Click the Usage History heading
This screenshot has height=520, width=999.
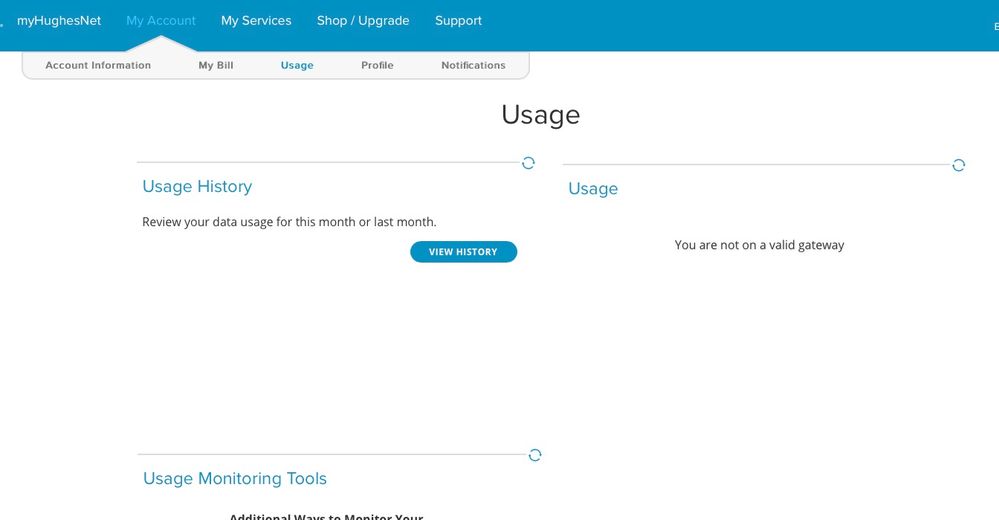[197, 187]
